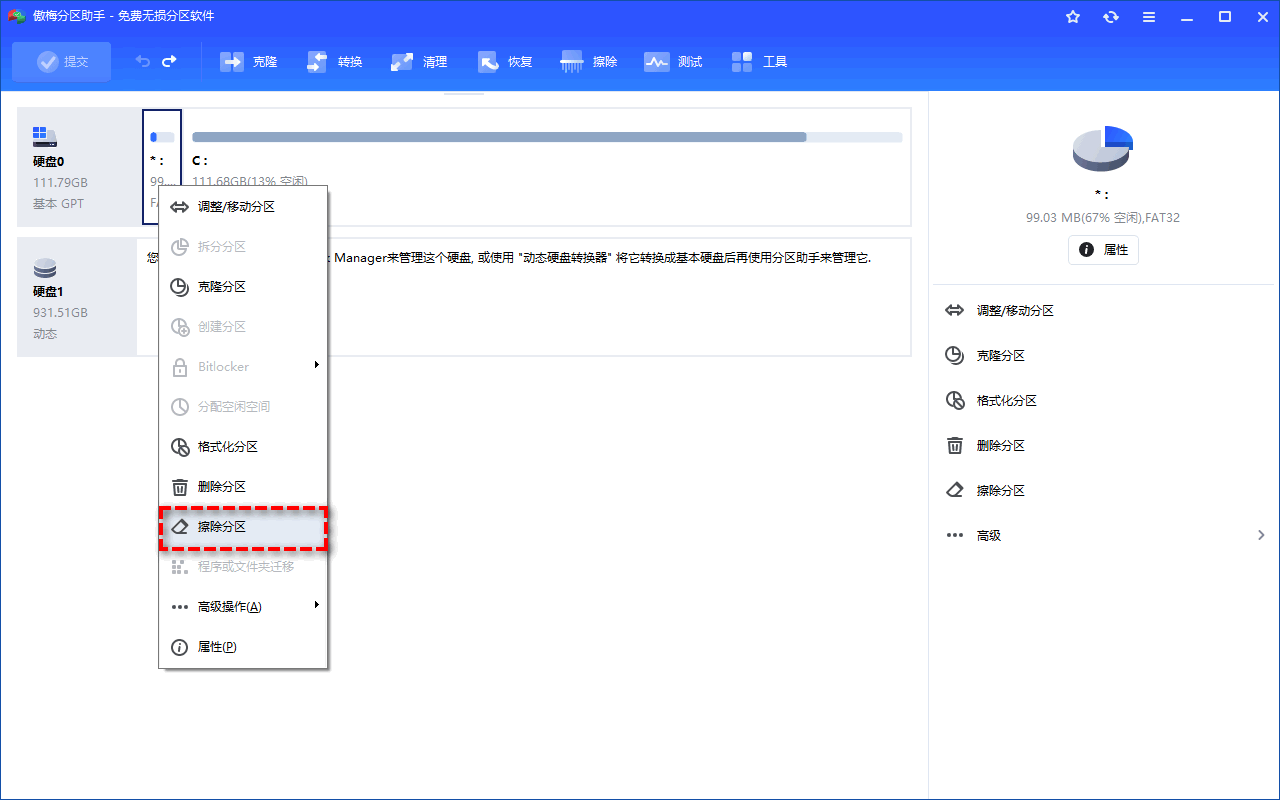Click 删除分区 in the right panel

tap(1000, 446)
